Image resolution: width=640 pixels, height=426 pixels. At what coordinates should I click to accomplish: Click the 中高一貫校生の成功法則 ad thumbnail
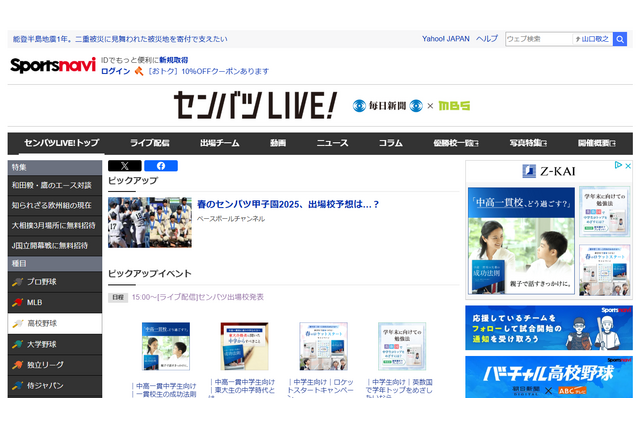(166, 346)
